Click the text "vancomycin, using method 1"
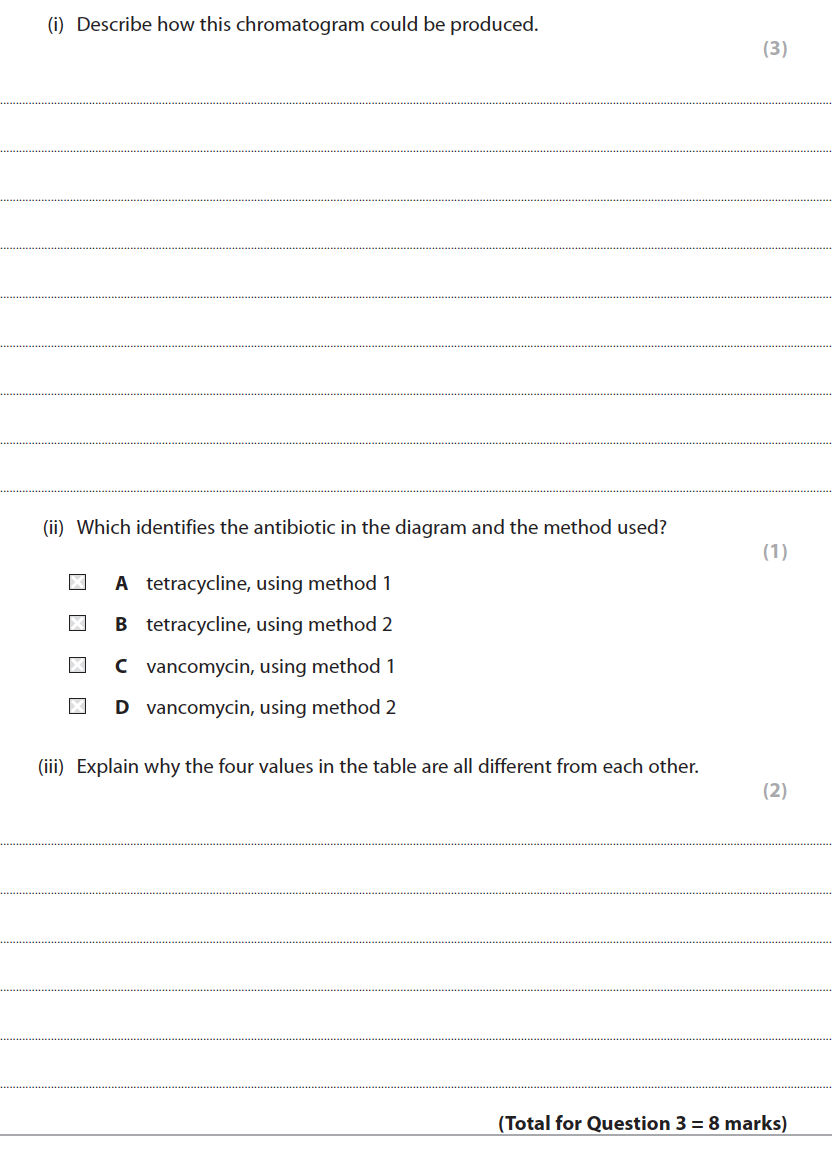The image size is (832, 1154). pyautogui.click(x=270, y=666)
